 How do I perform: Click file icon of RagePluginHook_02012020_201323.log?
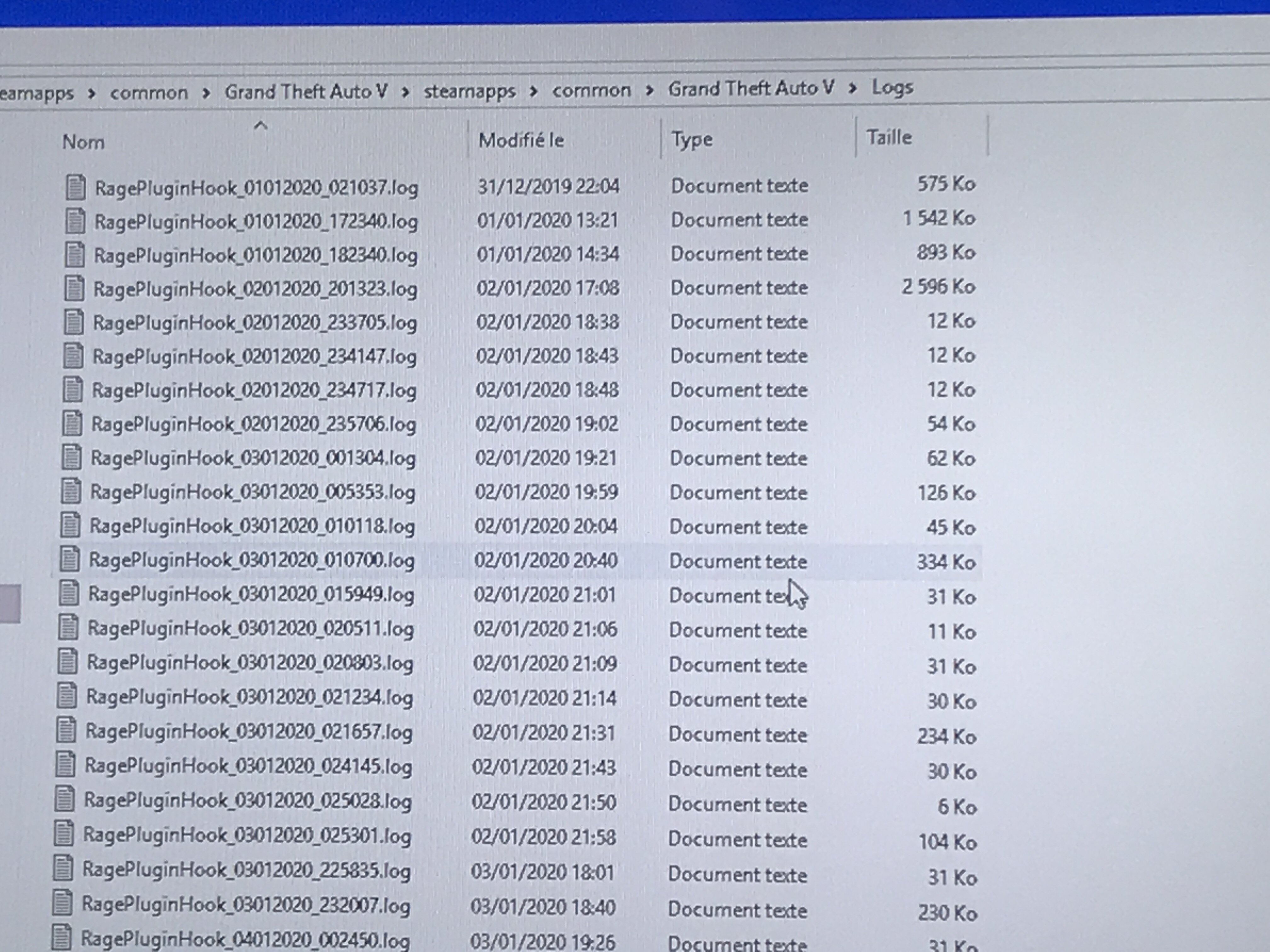75,289
